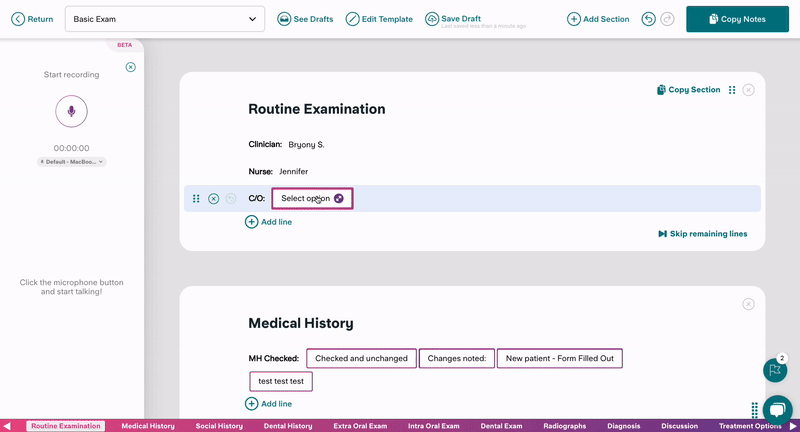Image resolution: width=800 pixels, height=432 pixels.
Task: Toggle the 'Changes noted:' option
Action: (456, 358)
